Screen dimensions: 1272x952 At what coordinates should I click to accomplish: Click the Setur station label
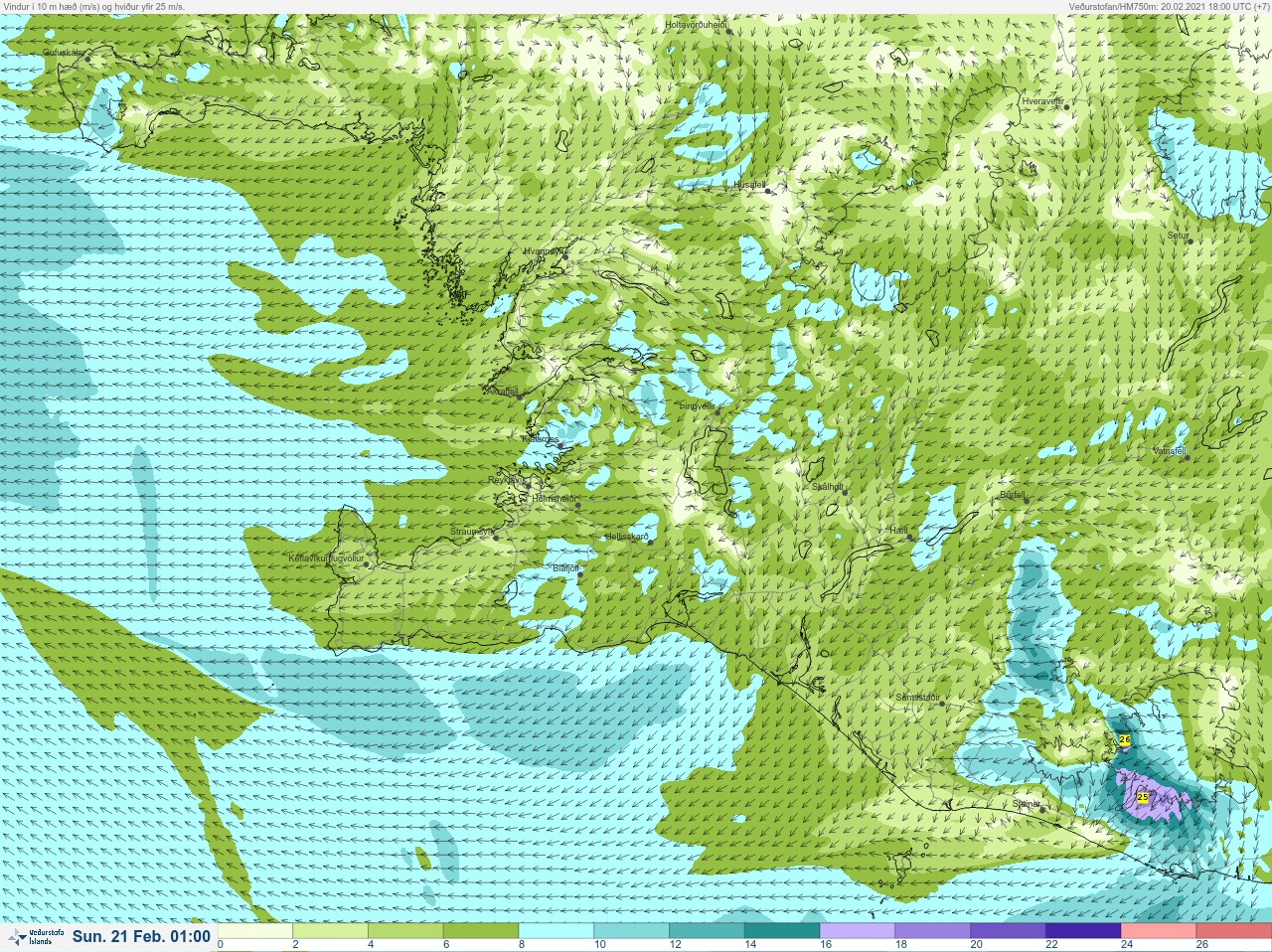point(1178,237)
